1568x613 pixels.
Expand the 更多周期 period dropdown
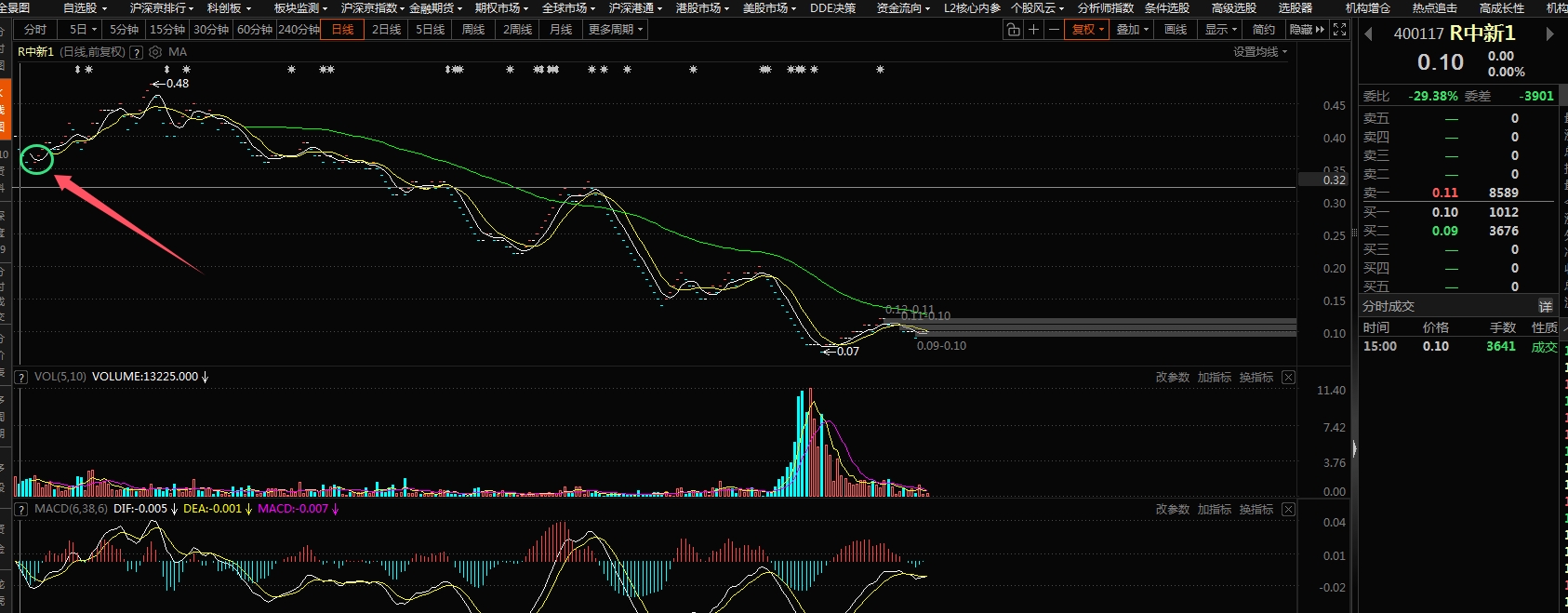(x=615, y=30)
